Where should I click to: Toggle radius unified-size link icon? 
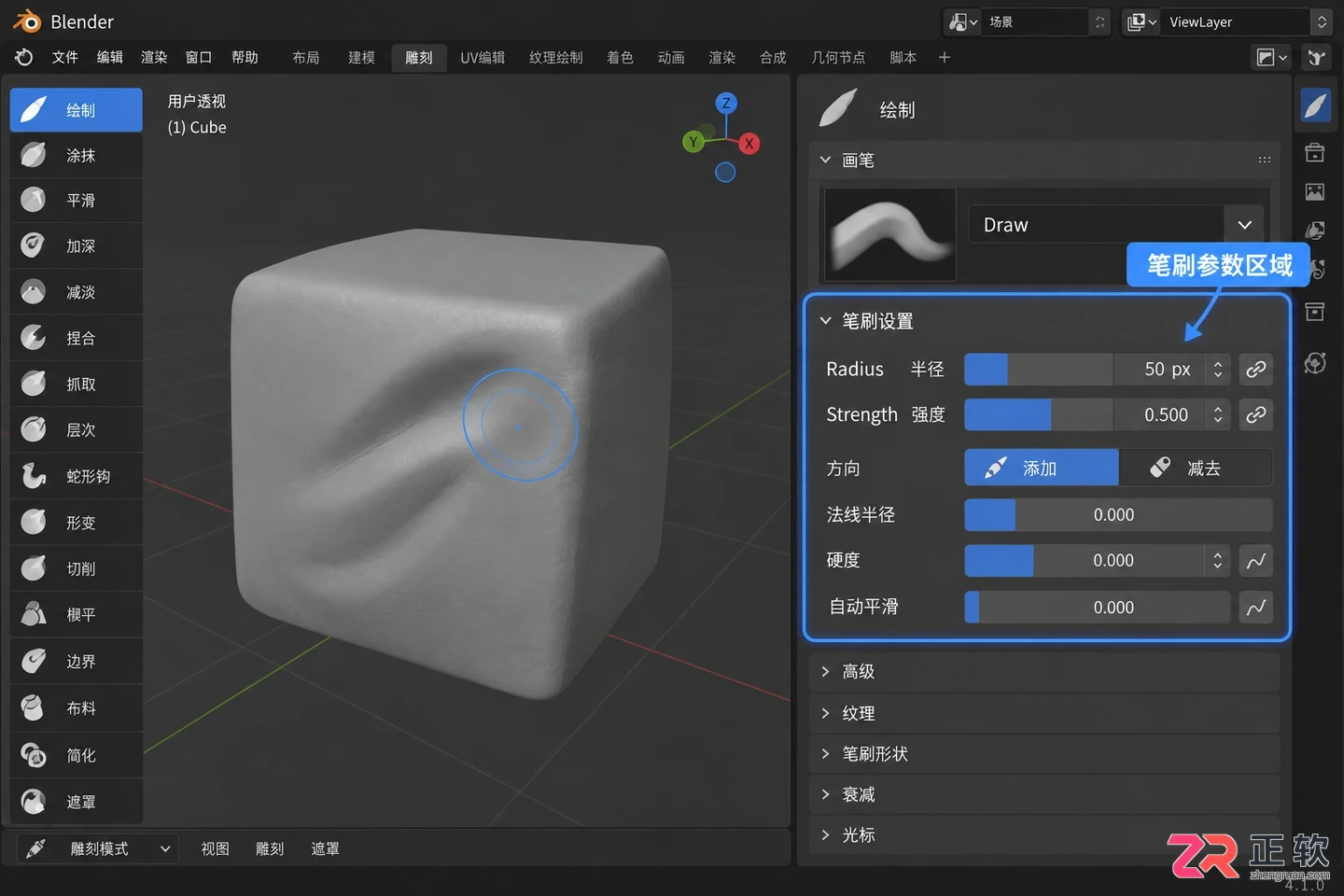[1255, 370]
